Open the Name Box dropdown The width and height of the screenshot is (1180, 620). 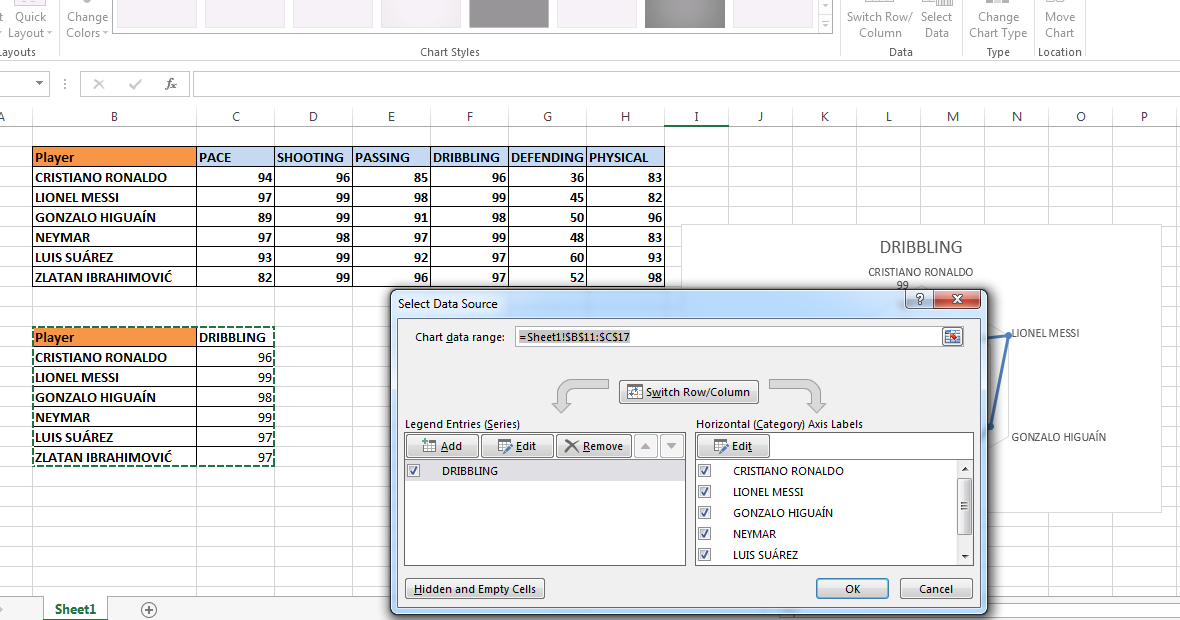point(39,84)
